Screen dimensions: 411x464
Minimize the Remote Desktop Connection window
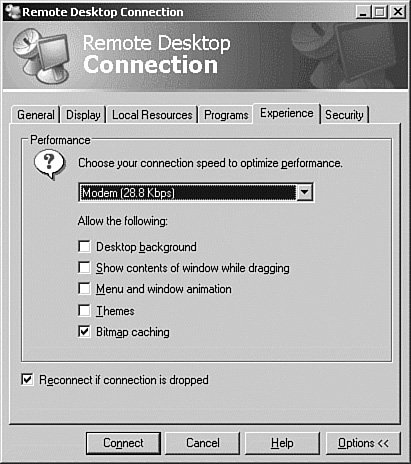363,12
